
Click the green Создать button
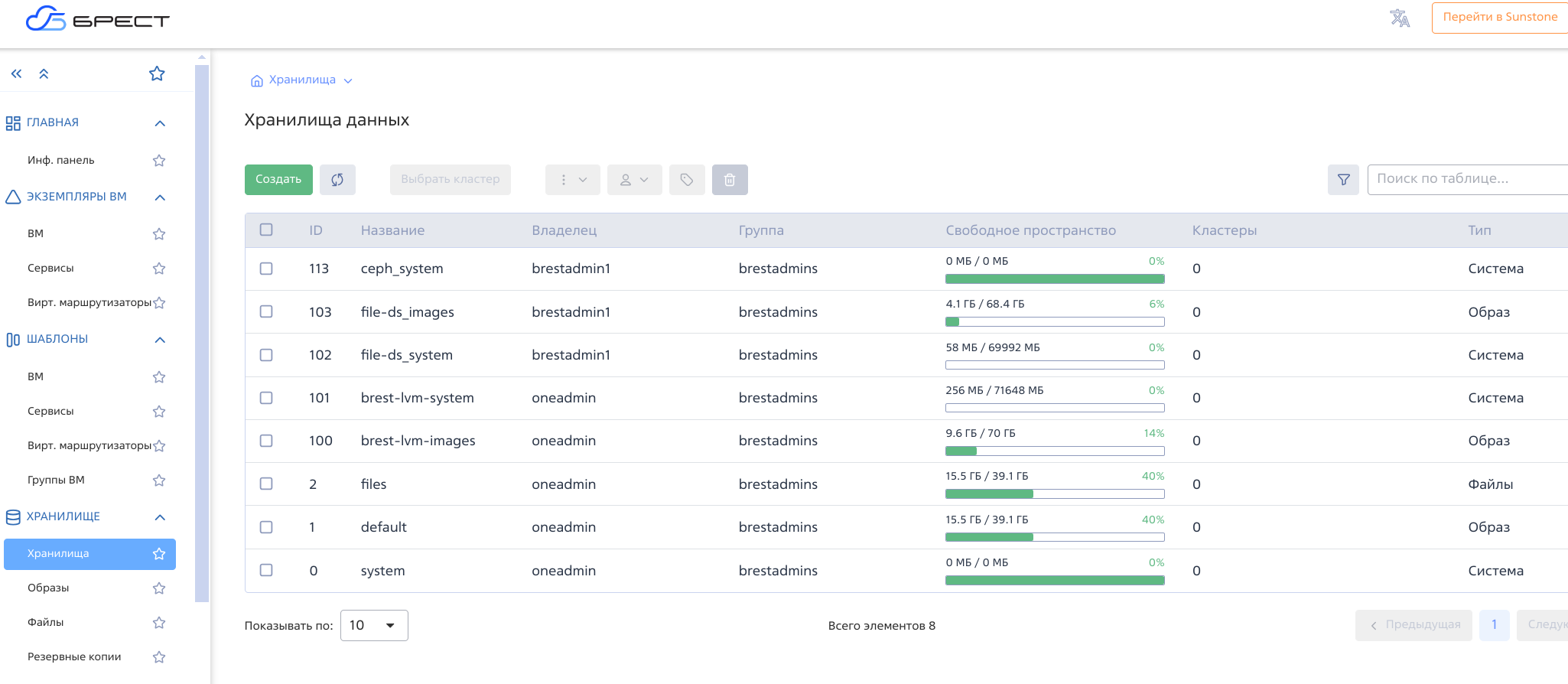coord(278,180)
